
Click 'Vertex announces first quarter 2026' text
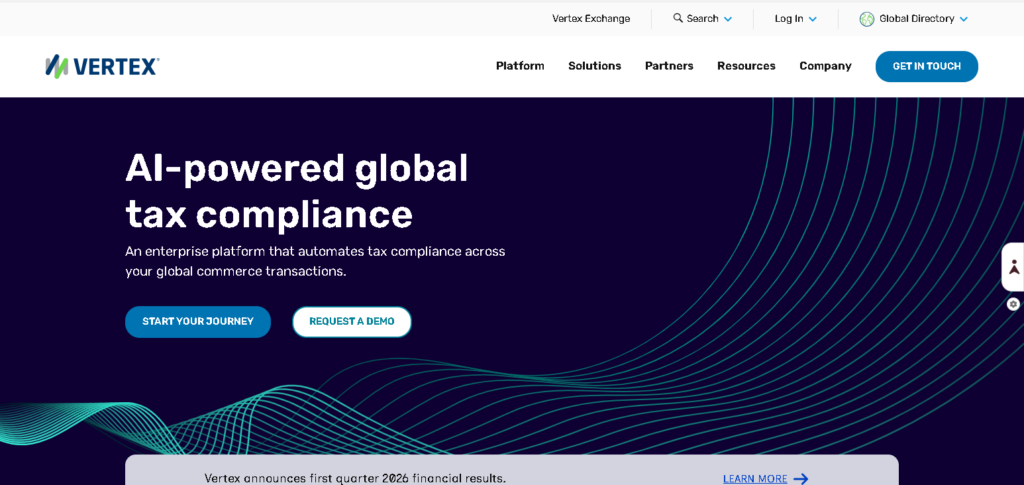(x=355, y=478)
